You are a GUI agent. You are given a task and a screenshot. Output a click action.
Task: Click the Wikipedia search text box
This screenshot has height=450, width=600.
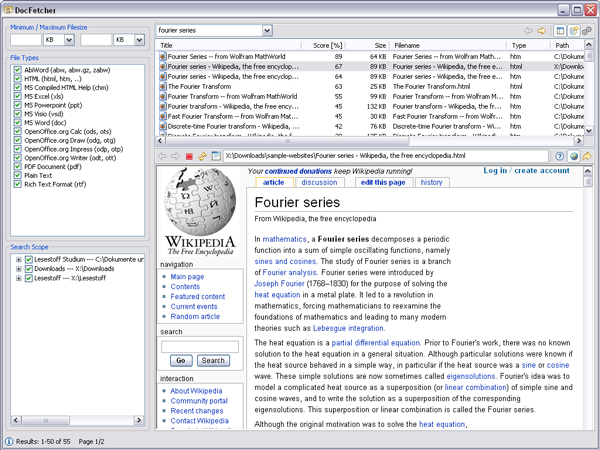[200, 347]
